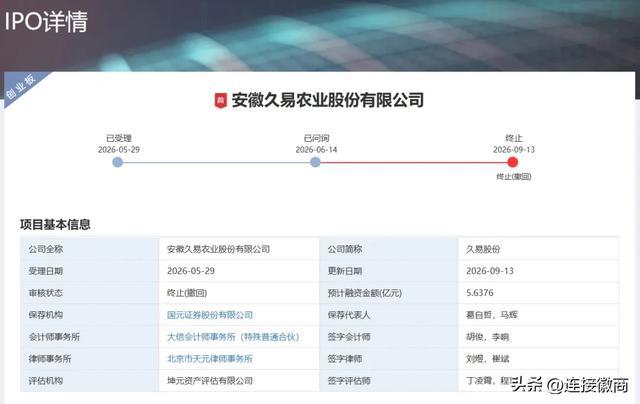Click the 更新日期 label cell
640x404 pixels.
point(389,271)
